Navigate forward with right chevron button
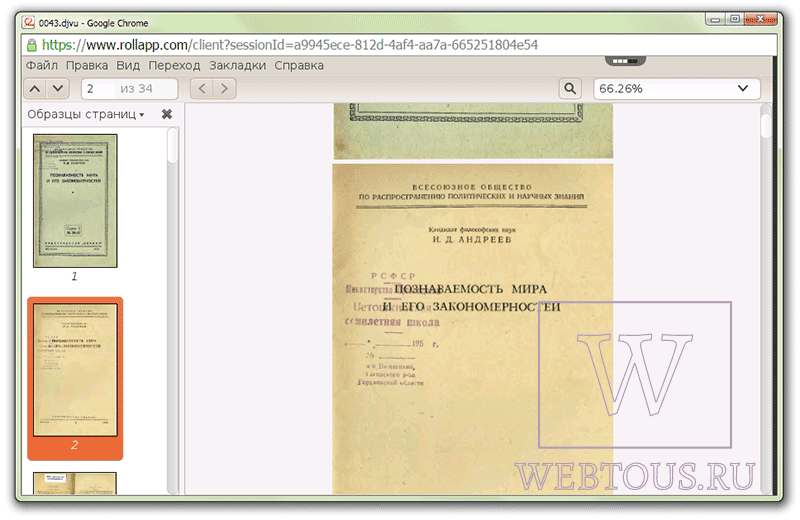 point(224,89)
